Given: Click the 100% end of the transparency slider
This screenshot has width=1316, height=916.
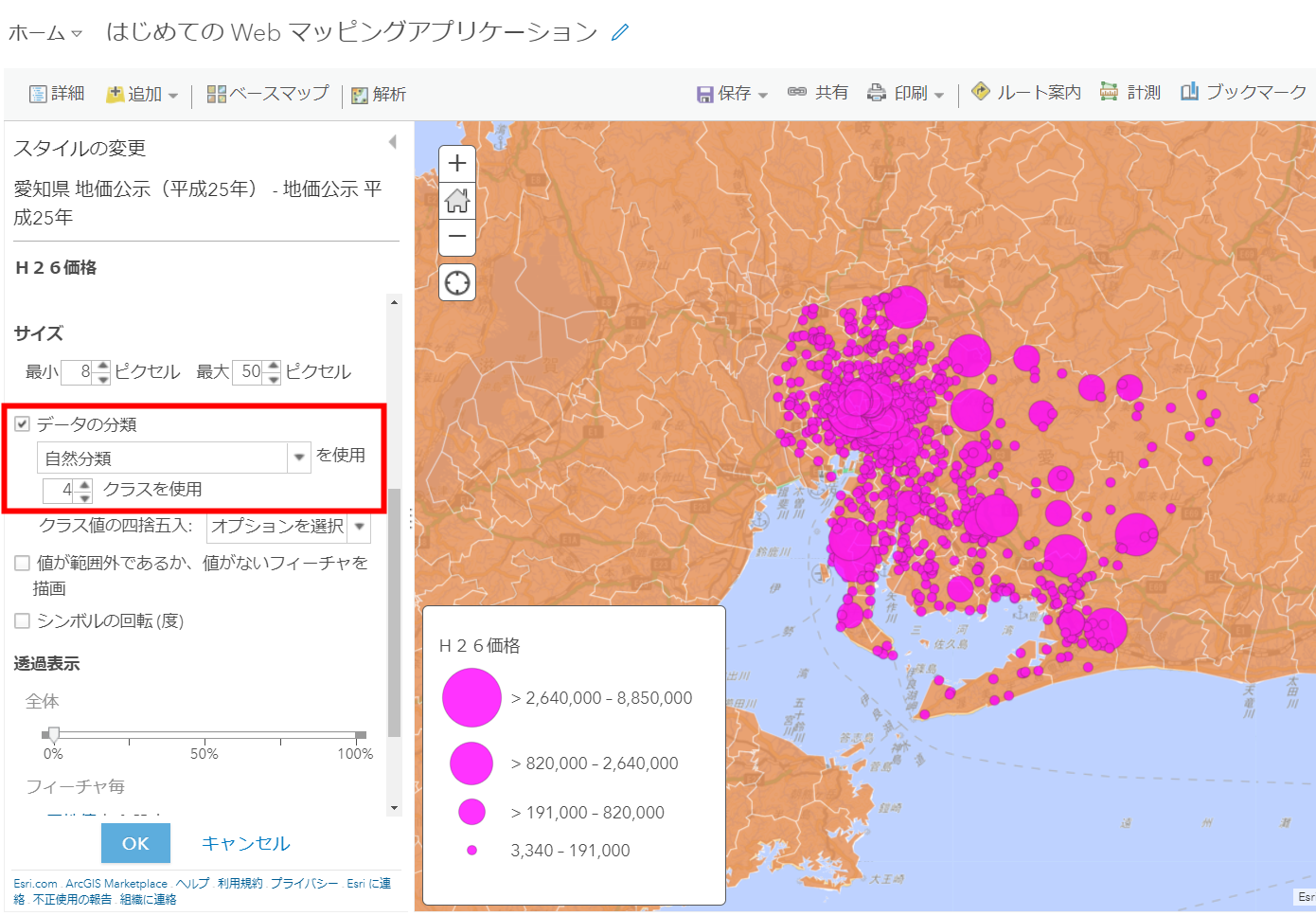Looking at the screenshot, I should click(x=355, y=754).
